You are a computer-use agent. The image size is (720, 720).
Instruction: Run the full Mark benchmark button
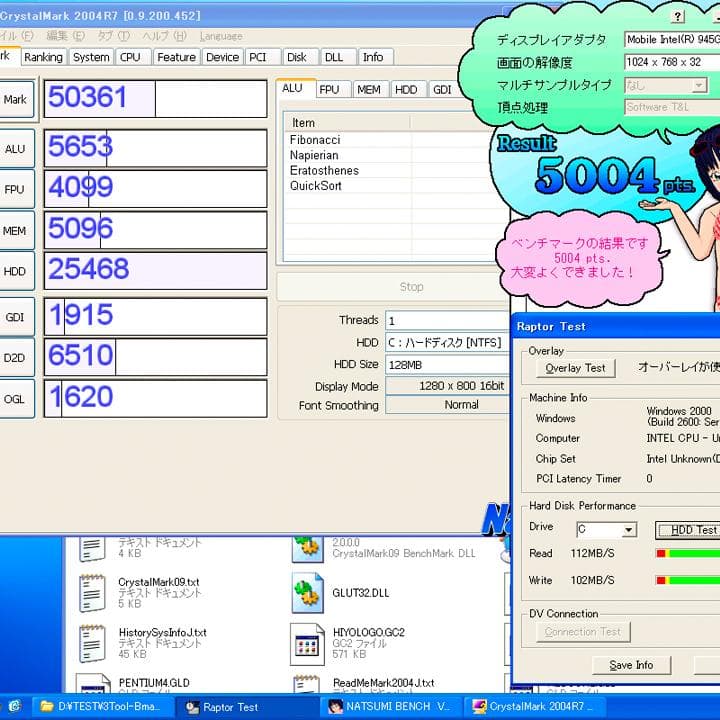pyautogui.click(x=17, y=100)
